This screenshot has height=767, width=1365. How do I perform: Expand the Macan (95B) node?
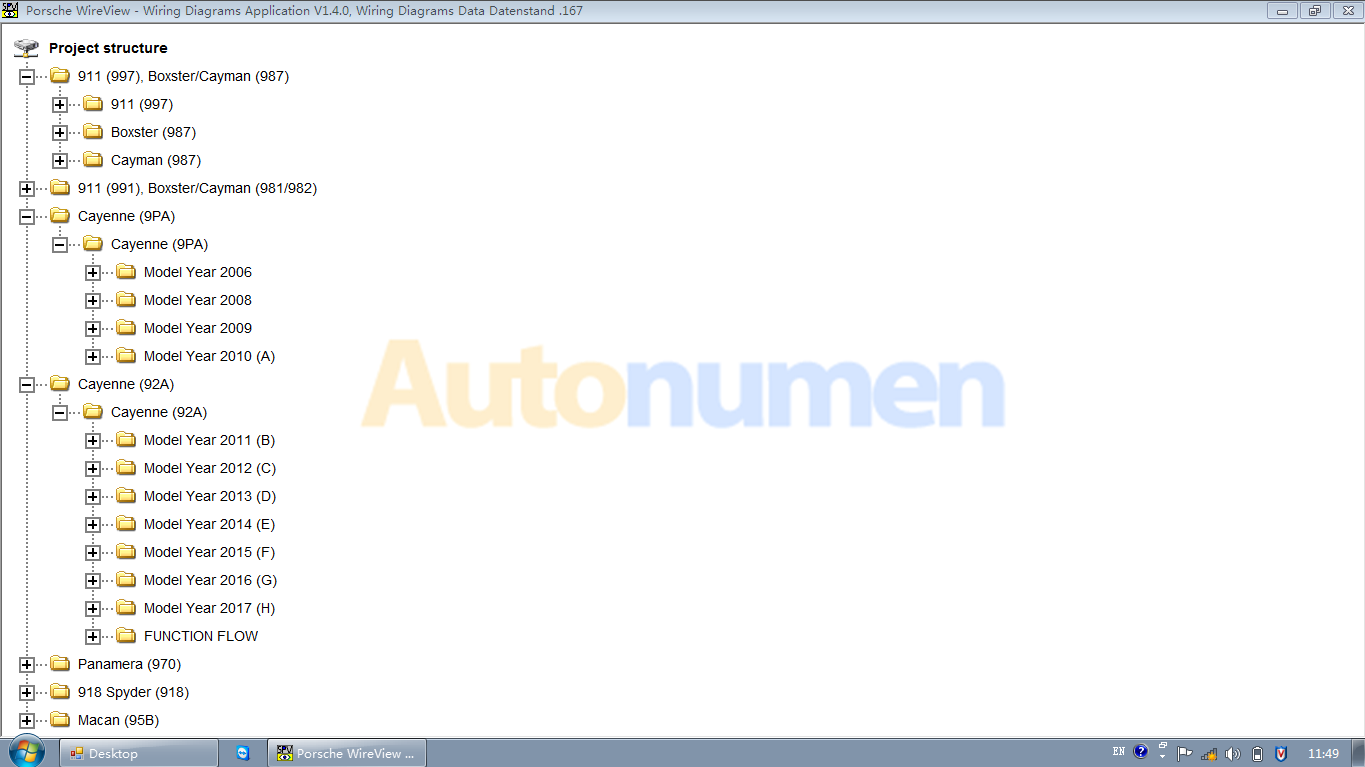(27, 720)
